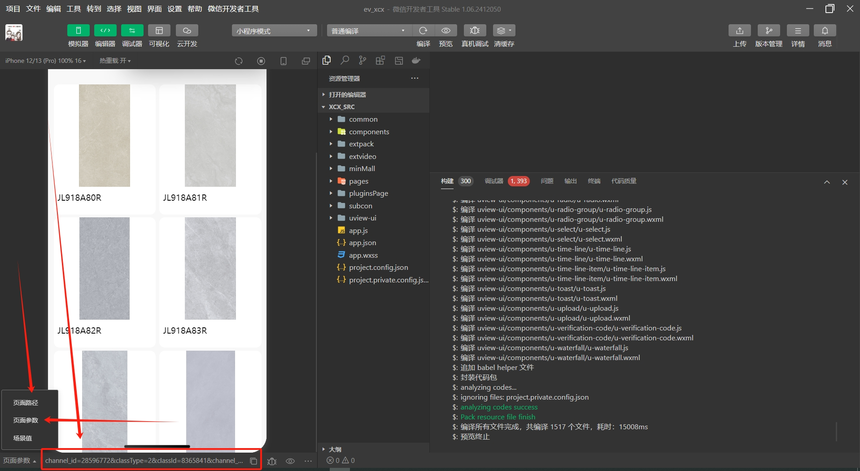Open the file explorer icon in sidebar
This screenshot has height=471, width=860.
click(x=327, y=60)
